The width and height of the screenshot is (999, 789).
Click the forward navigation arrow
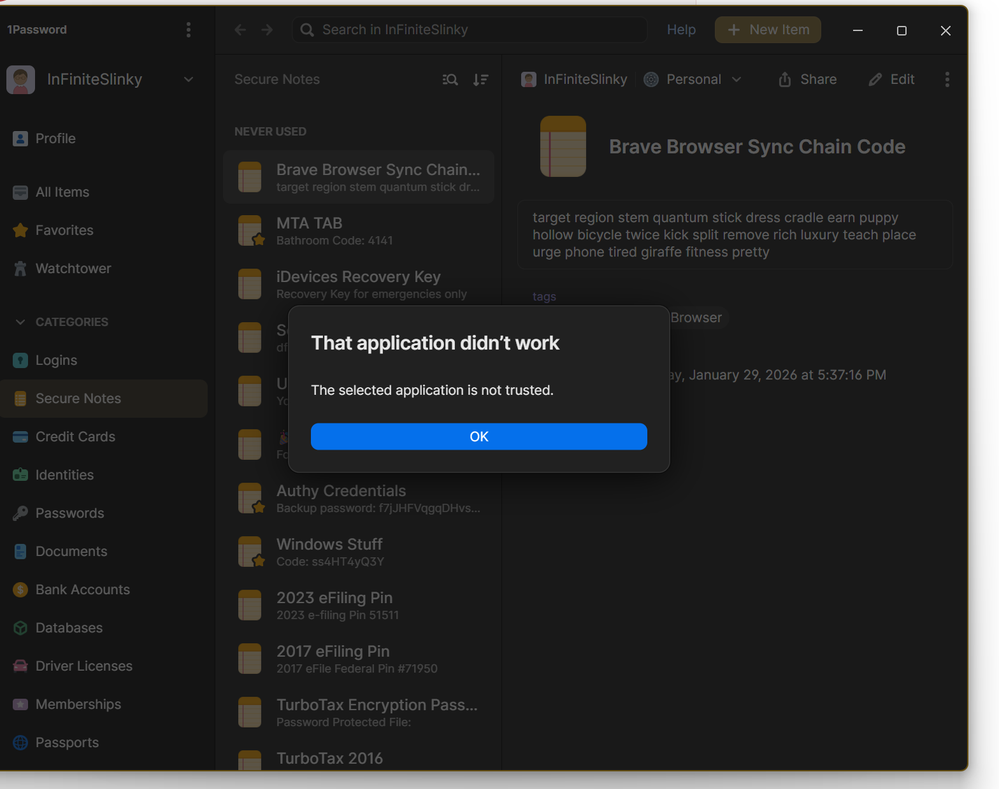coord(267,30)
